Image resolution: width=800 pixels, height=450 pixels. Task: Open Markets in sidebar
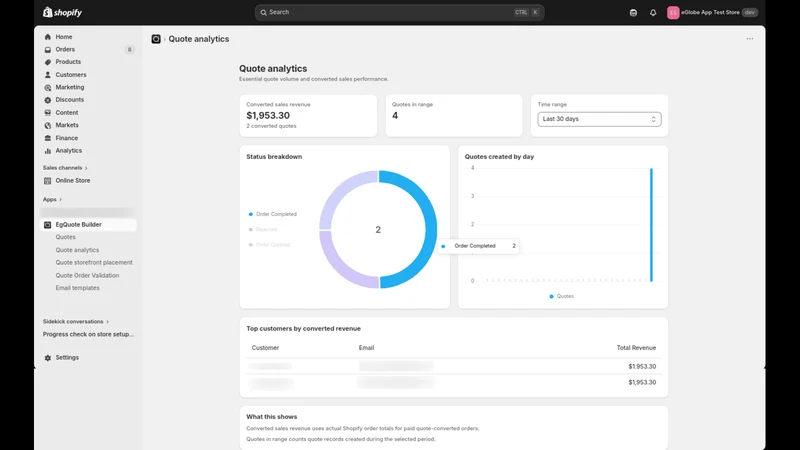(67, 125)
